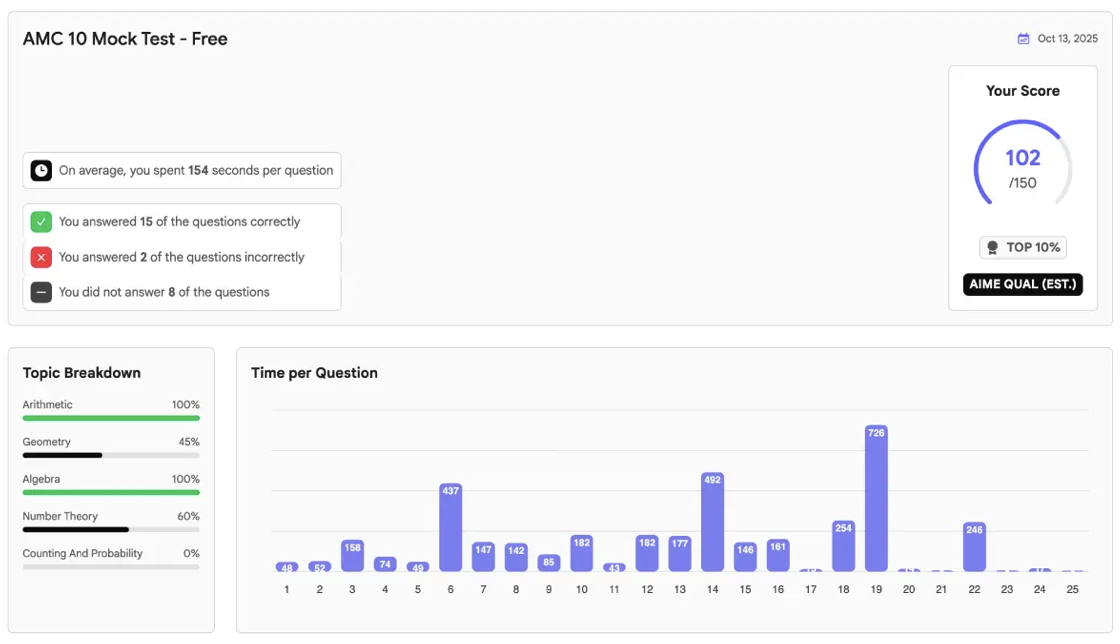Click the '154 seconds per question' text
Screen dimensions: 1120x644
tap(261, 171)
